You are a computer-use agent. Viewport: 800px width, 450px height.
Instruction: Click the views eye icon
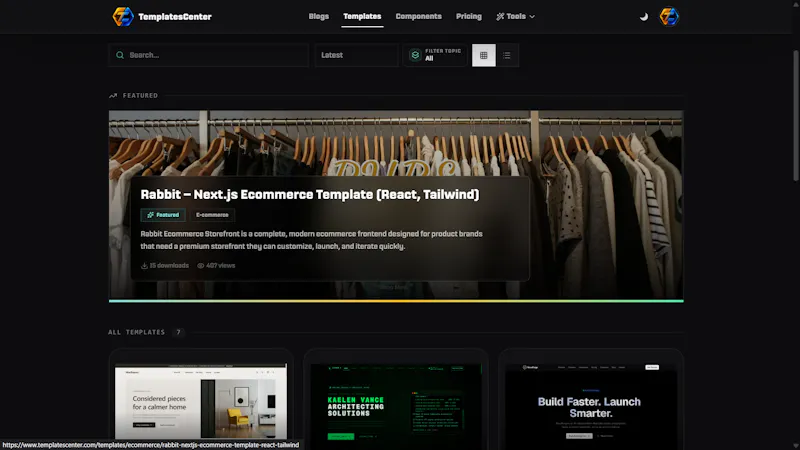click(201, 265)
